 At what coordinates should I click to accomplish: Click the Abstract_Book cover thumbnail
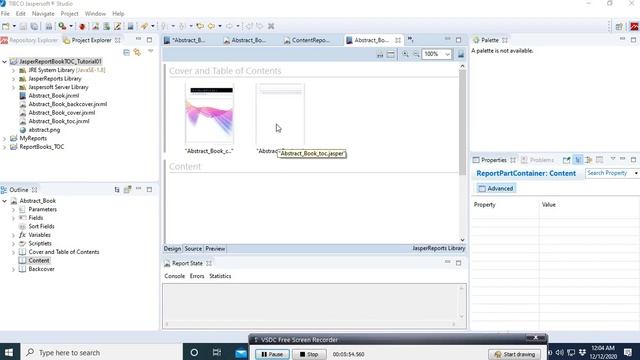pos(209,114)
